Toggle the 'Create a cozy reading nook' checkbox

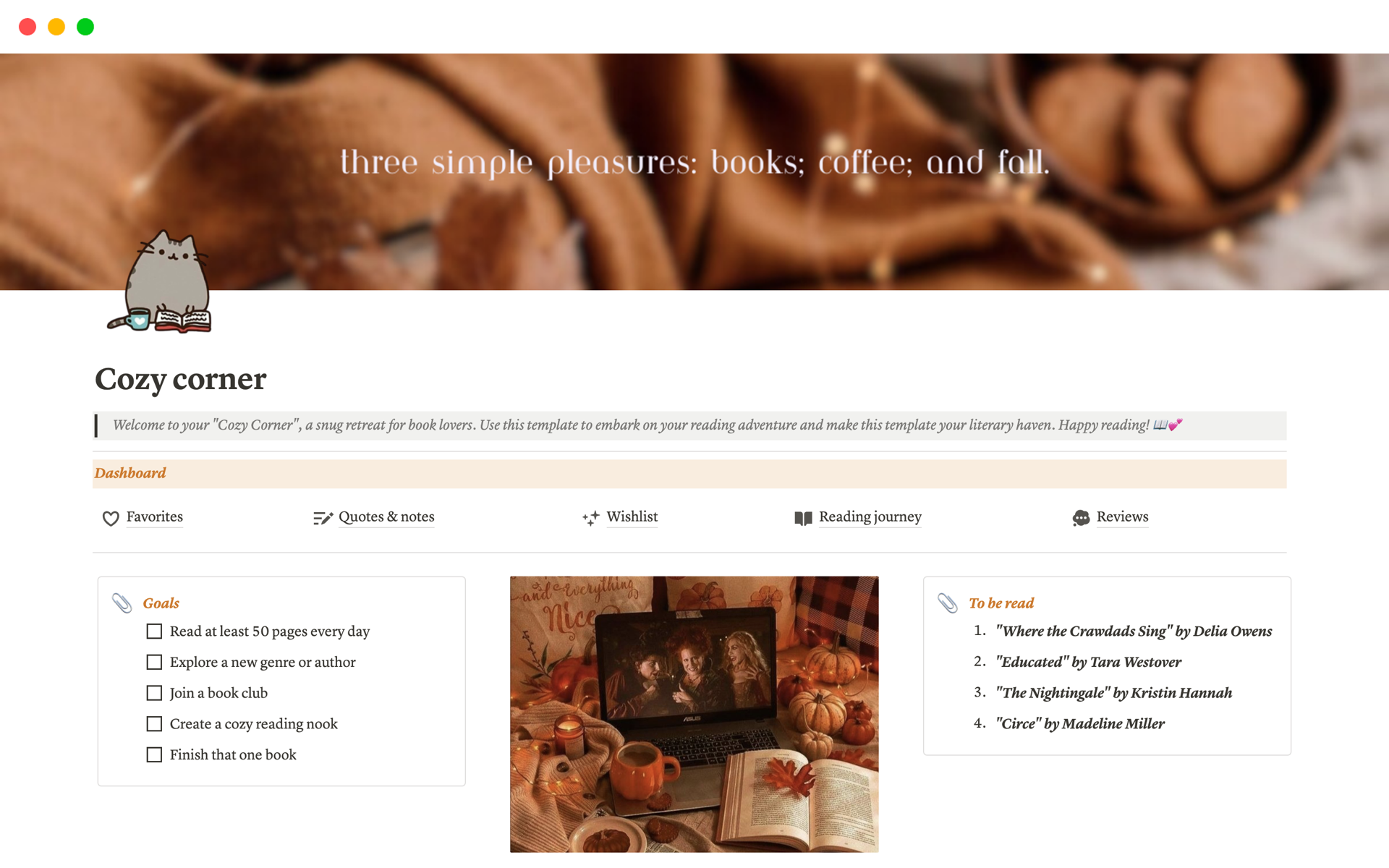pyautogui.click(x=154, y=723)
